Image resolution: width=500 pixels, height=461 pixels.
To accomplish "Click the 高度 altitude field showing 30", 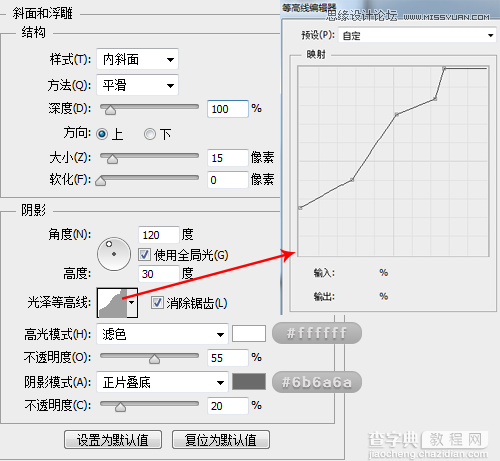I will (x=159, y=274).
